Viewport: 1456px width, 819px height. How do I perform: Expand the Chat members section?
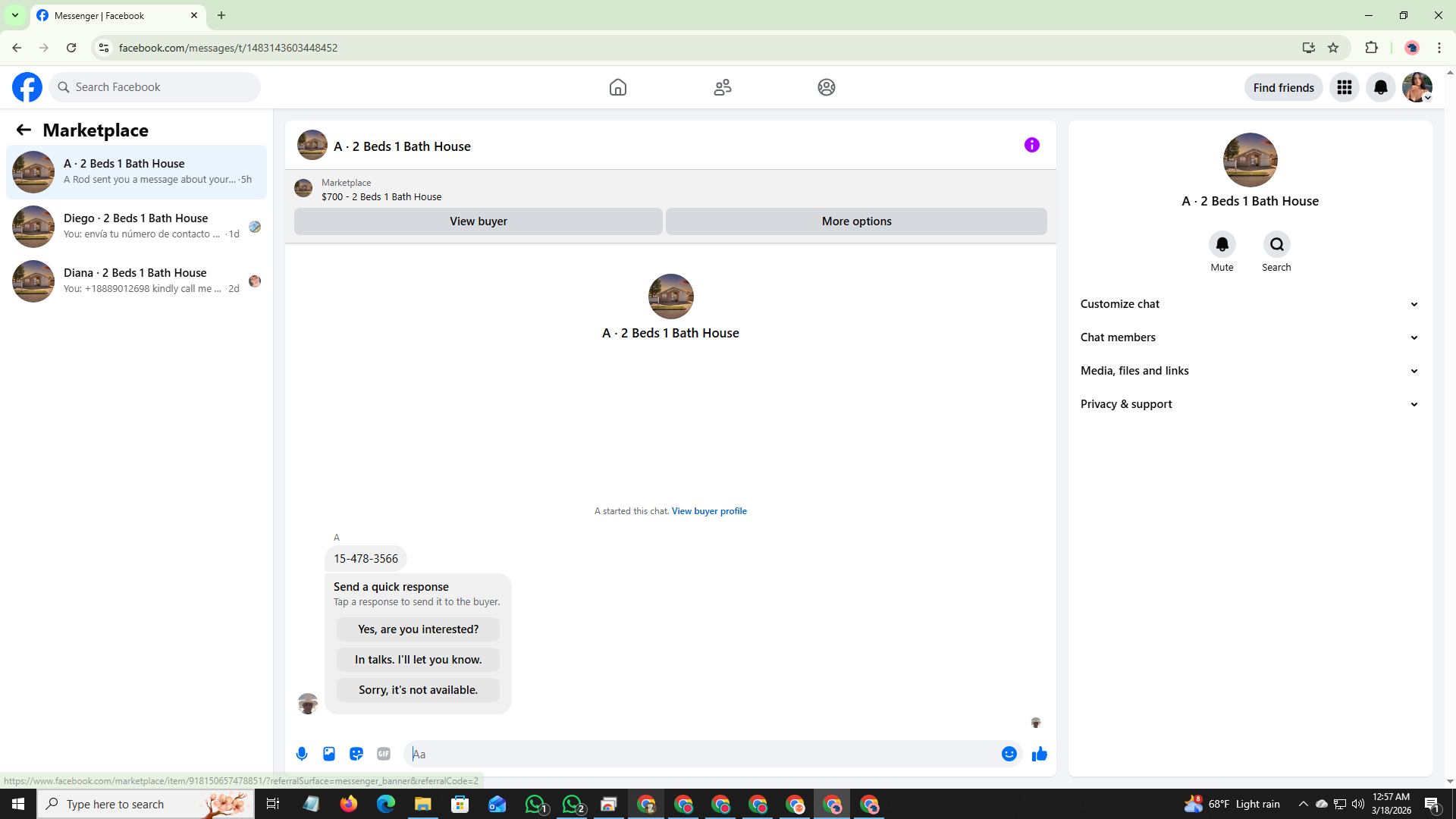1250,337
